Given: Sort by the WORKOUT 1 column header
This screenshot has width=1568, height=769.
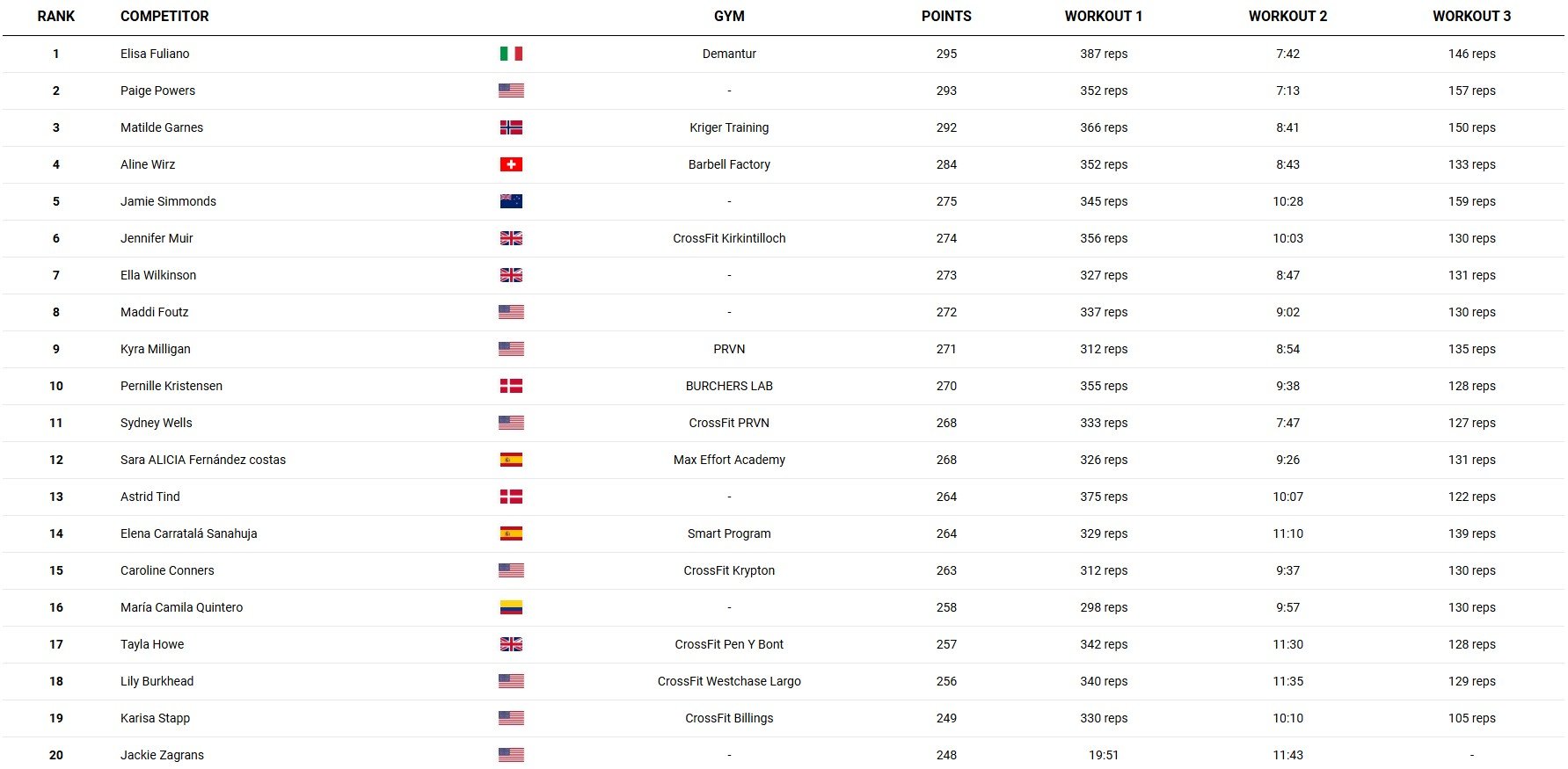Looking at the screenshot, I should click(x=1104, y=16).
